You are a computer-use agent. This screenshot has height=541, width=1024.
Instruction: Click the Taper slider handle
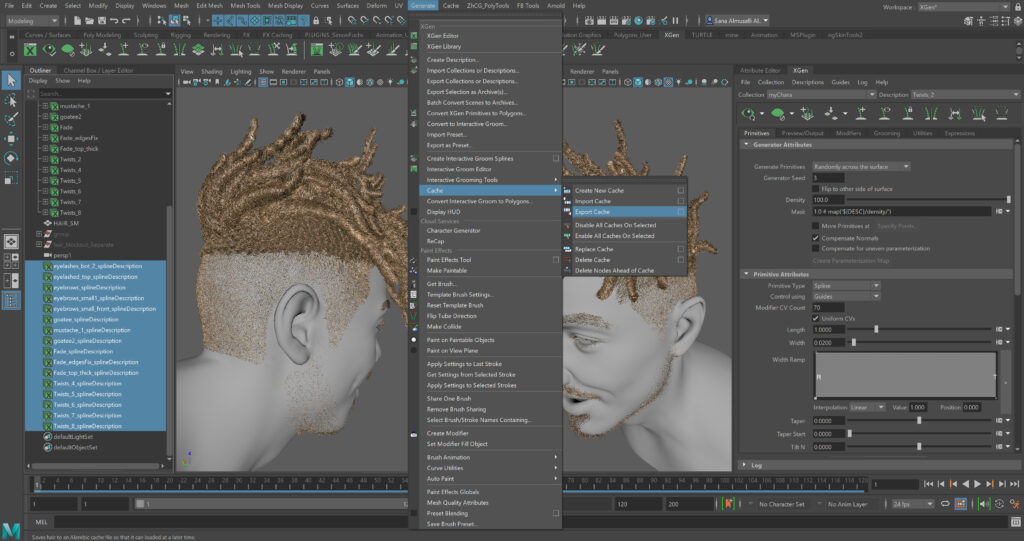click(919, 421)
